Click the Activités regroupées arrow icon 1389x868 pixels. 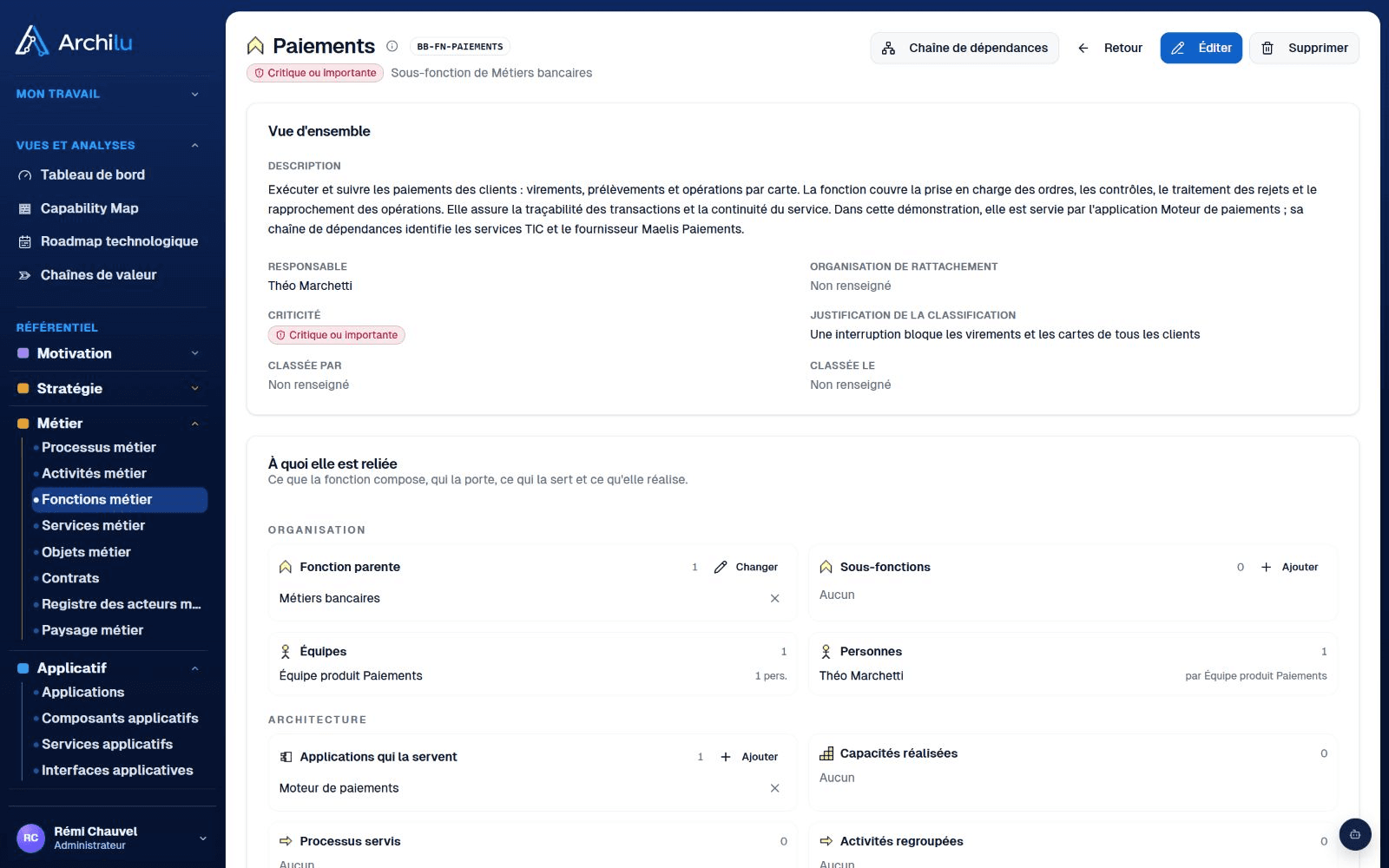click(826, 841)
